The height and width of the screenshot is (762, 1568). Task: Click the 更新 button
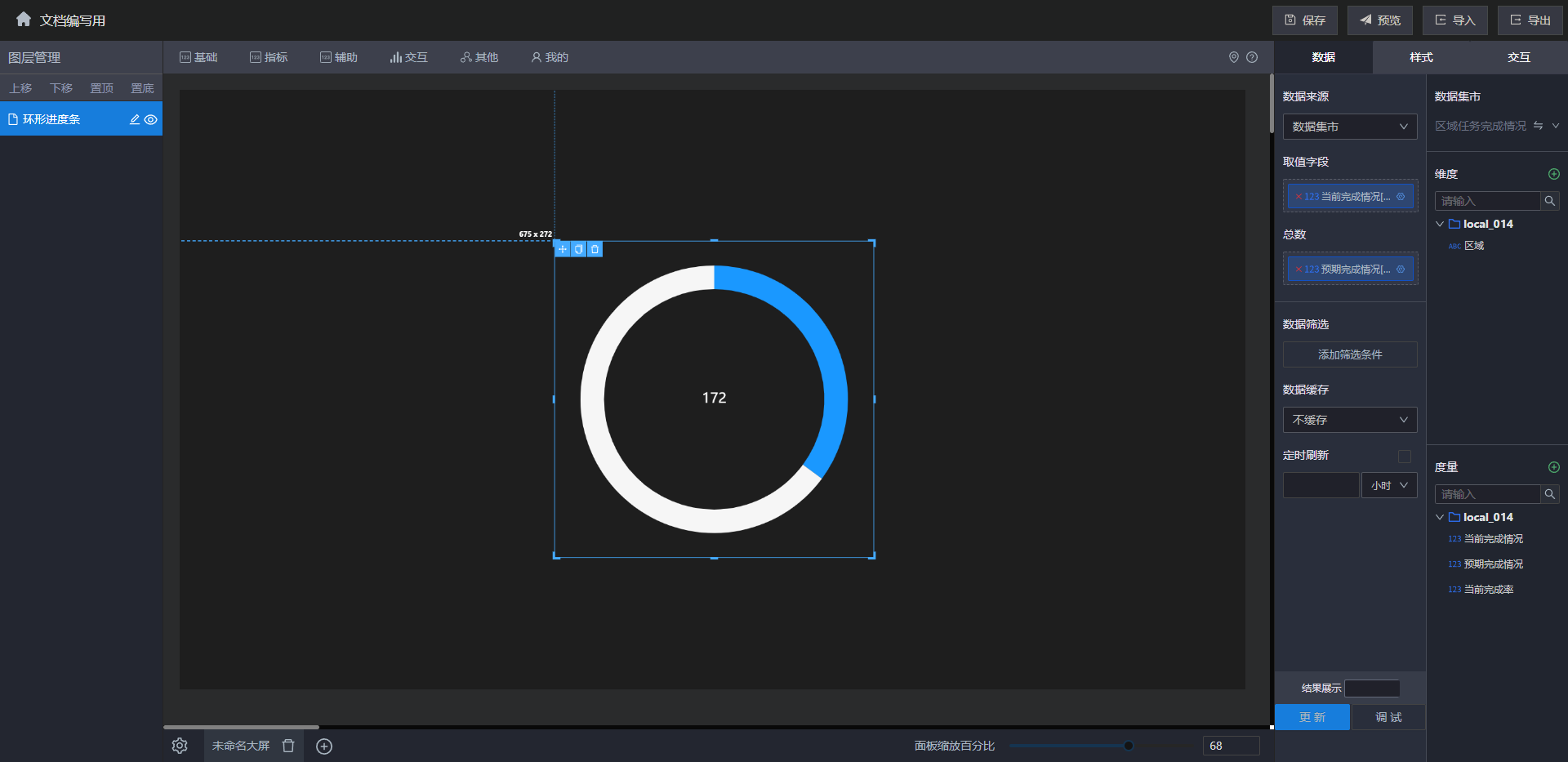click(1312, 717)
